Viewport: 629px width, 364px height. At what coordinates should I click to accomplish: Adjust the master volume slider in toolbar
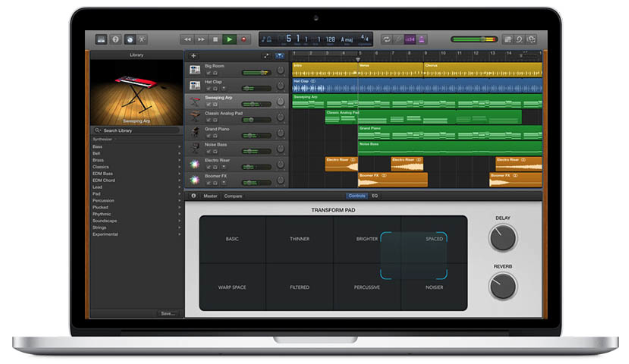pos(474,39)
